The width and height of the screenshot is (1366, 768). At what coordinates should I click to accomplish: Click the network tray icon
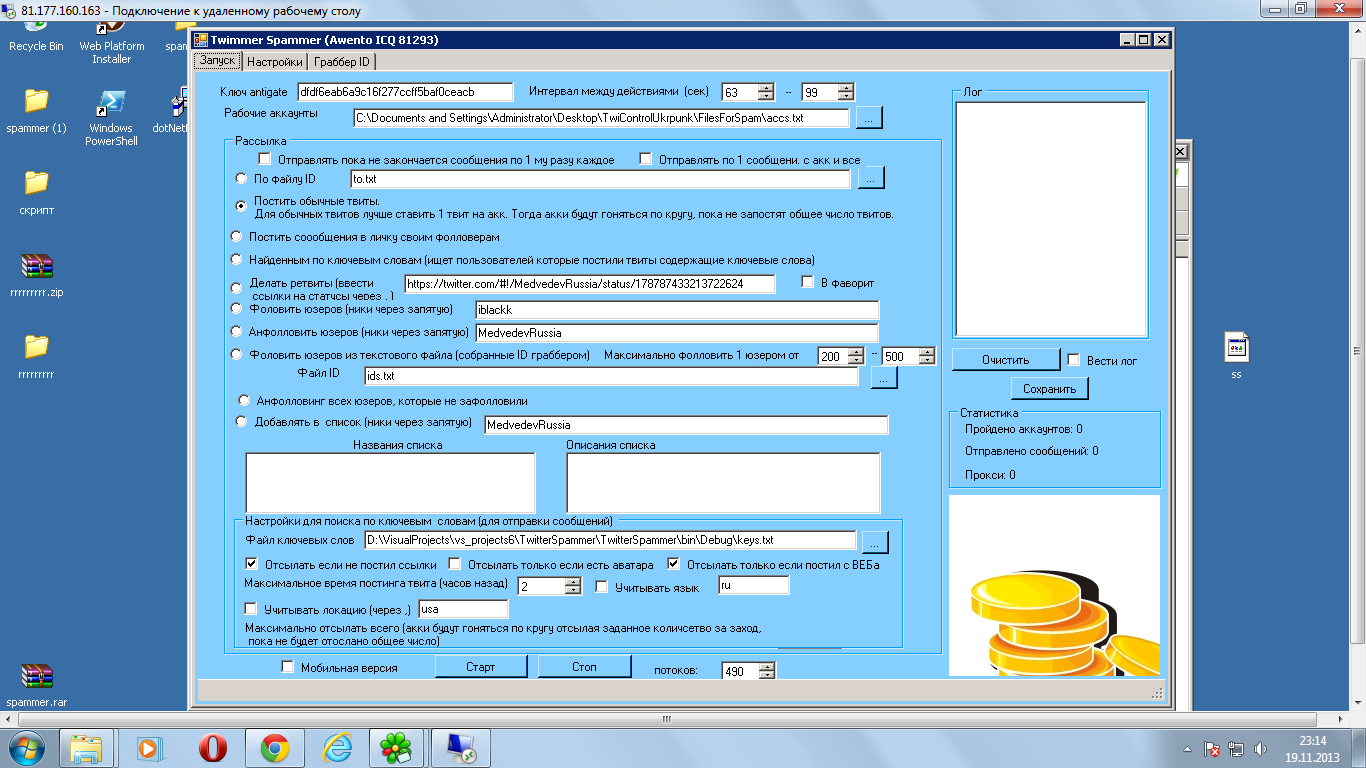pos(1236,748)
